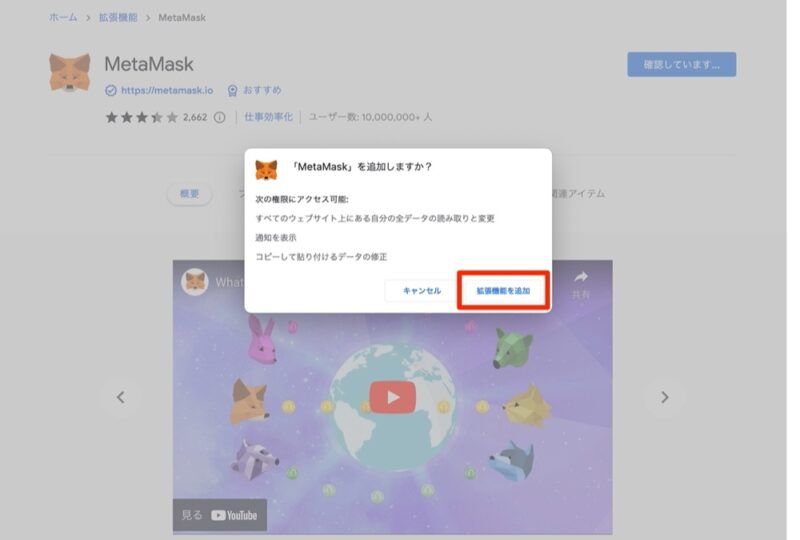Click 次の権限にアクセス可能: heading
This screenshot has width=800, height=540.
[x=302, y=199]
